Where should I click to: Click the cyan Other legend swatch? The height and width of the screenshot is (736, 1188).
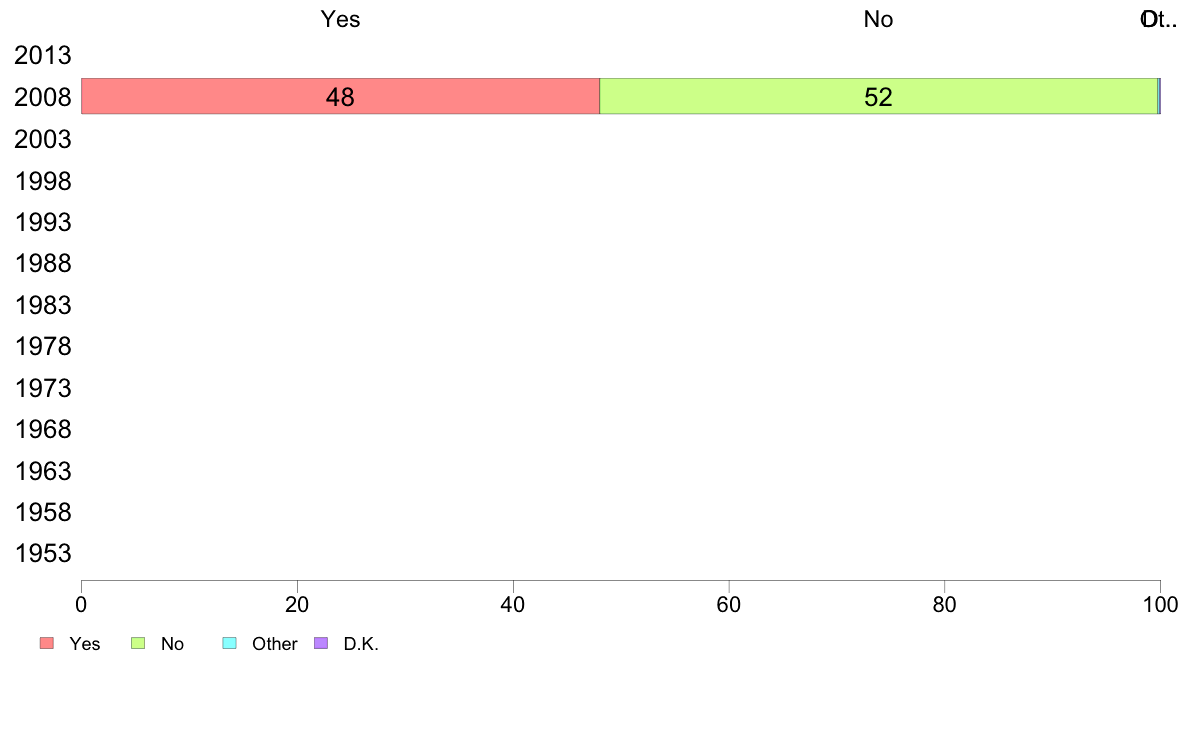[230, 643]
